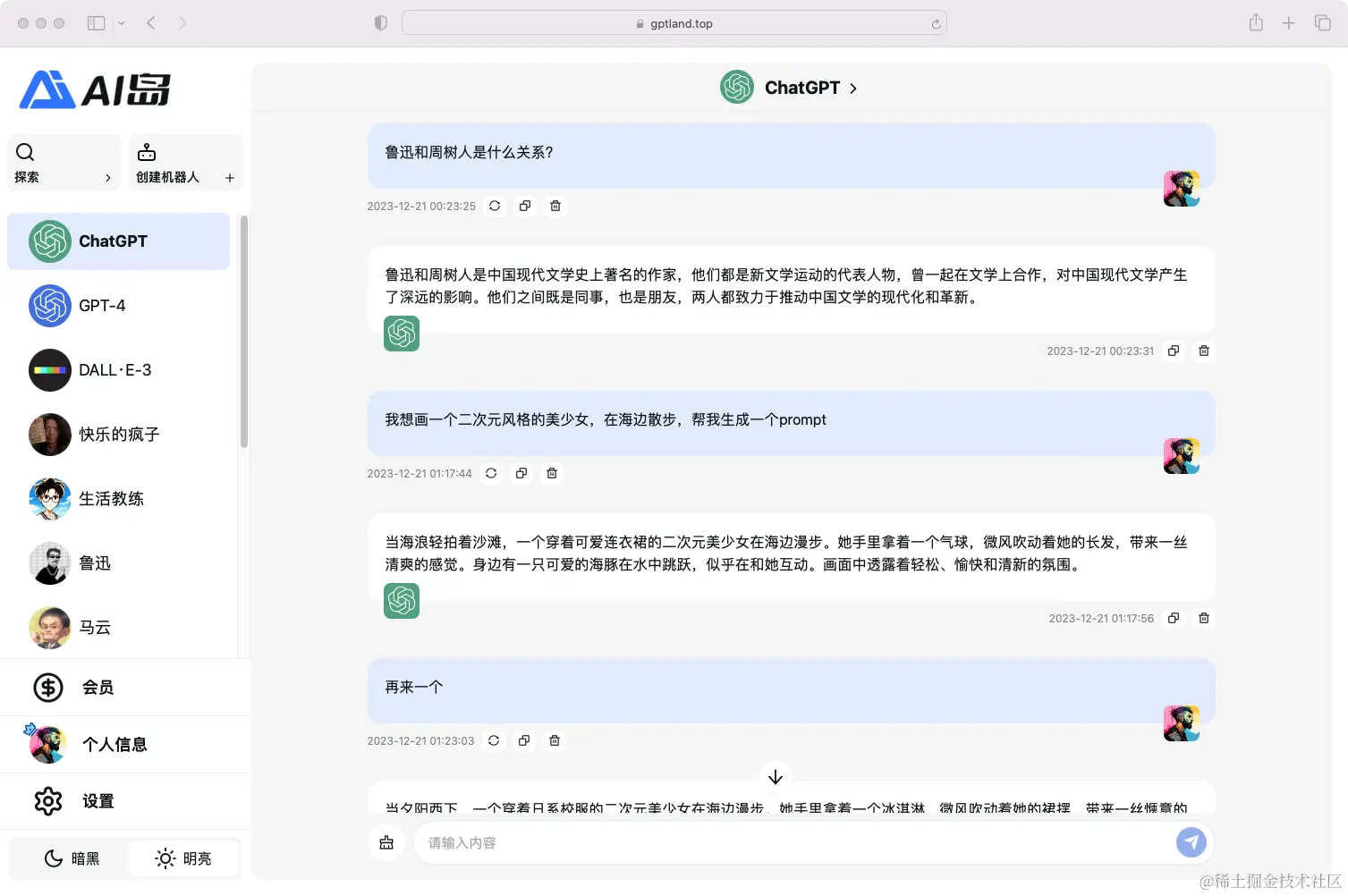
Task: Open 个人信息 profile page
Action: 125,745
